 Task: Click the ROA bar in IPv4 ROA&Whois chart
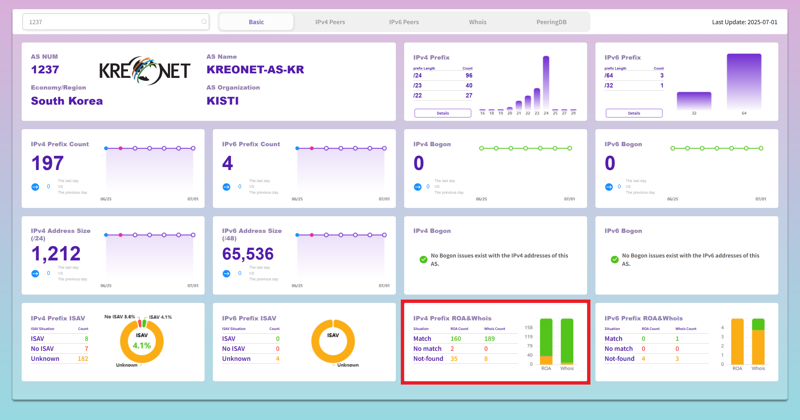[546, 342]
